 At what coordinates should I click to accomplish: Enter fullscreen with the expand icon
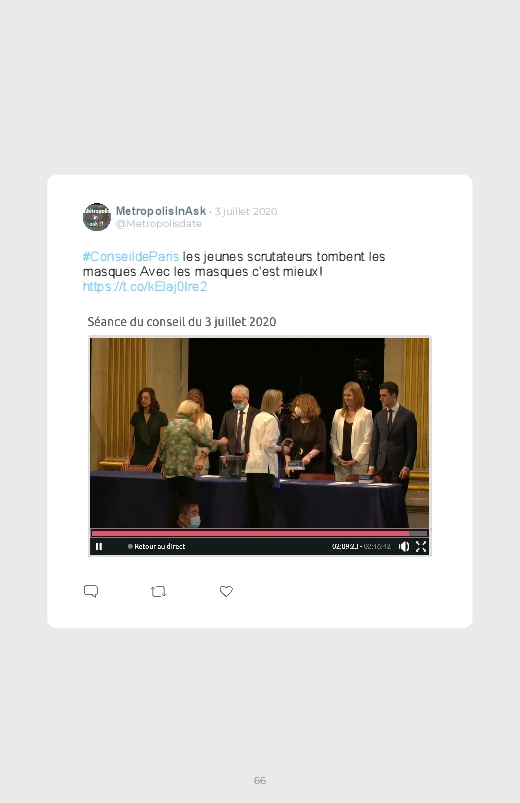[x=421, y=546]
